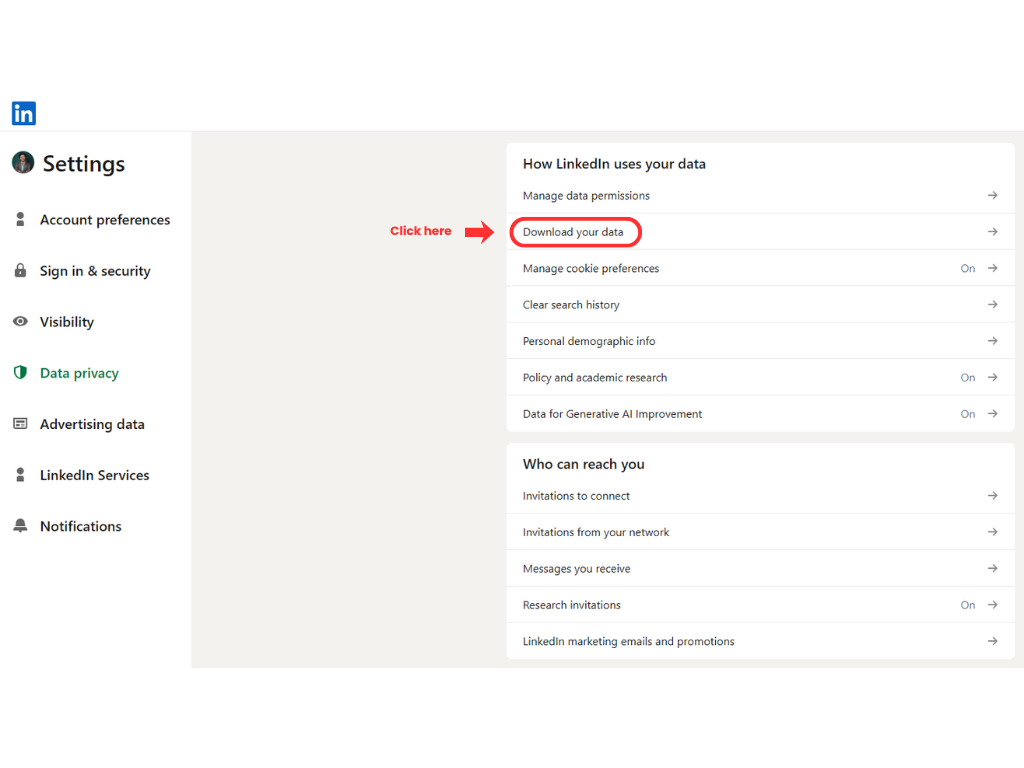Click the Visibility eye icon
Screen dimensions: 1024x768
[x=20, y=321]
